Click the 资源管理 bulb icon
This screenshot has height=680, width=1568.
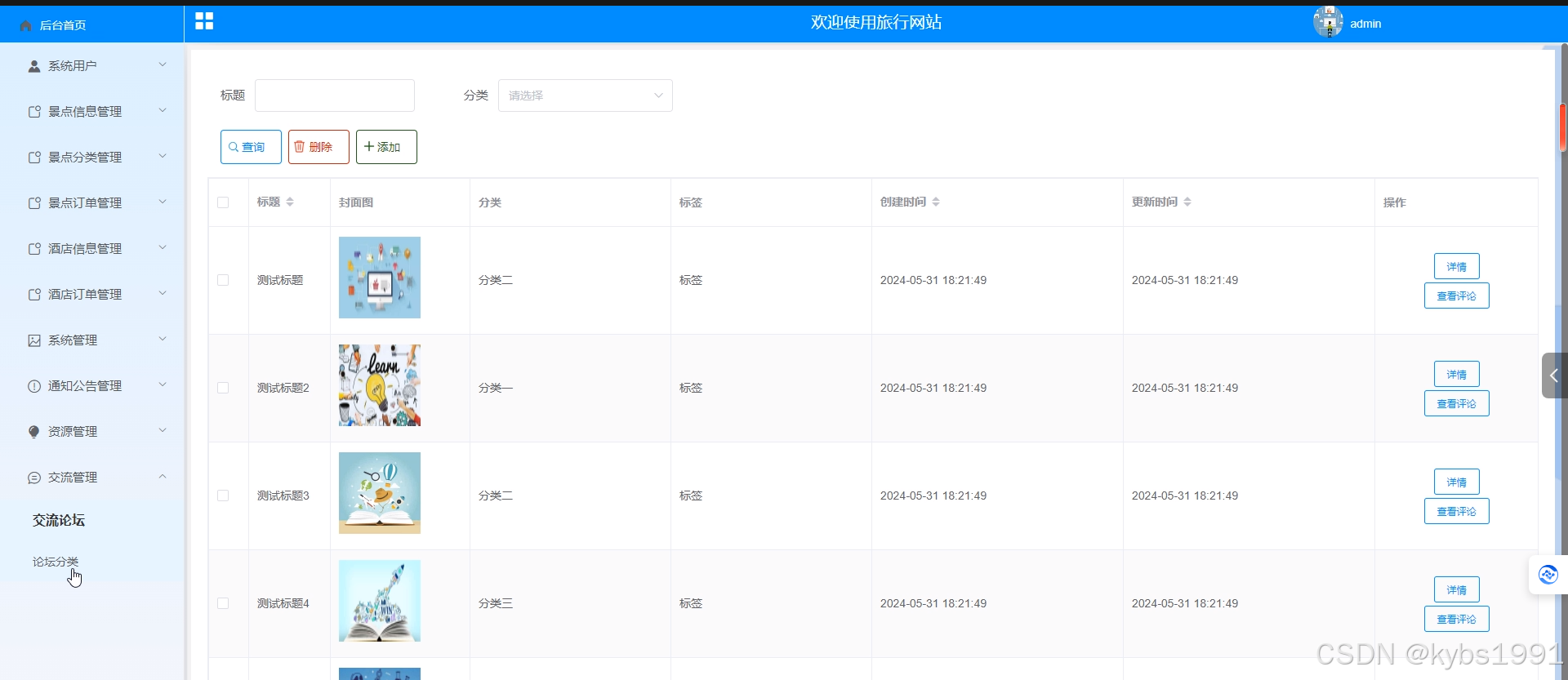[x=34, y=432]
